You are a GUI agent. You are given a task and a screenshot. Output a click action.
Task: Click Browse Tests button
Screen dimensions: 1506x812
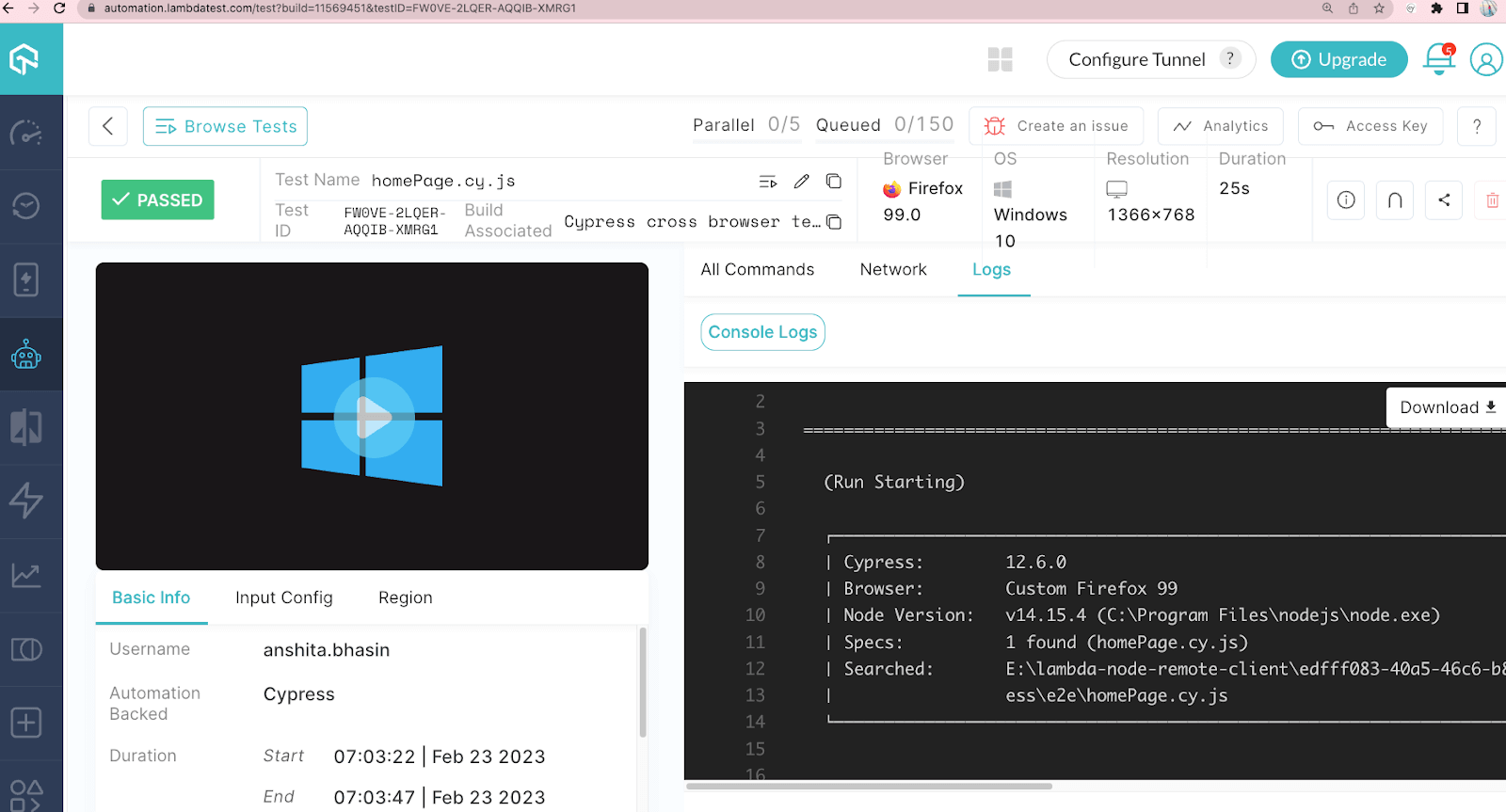(225, 126)
